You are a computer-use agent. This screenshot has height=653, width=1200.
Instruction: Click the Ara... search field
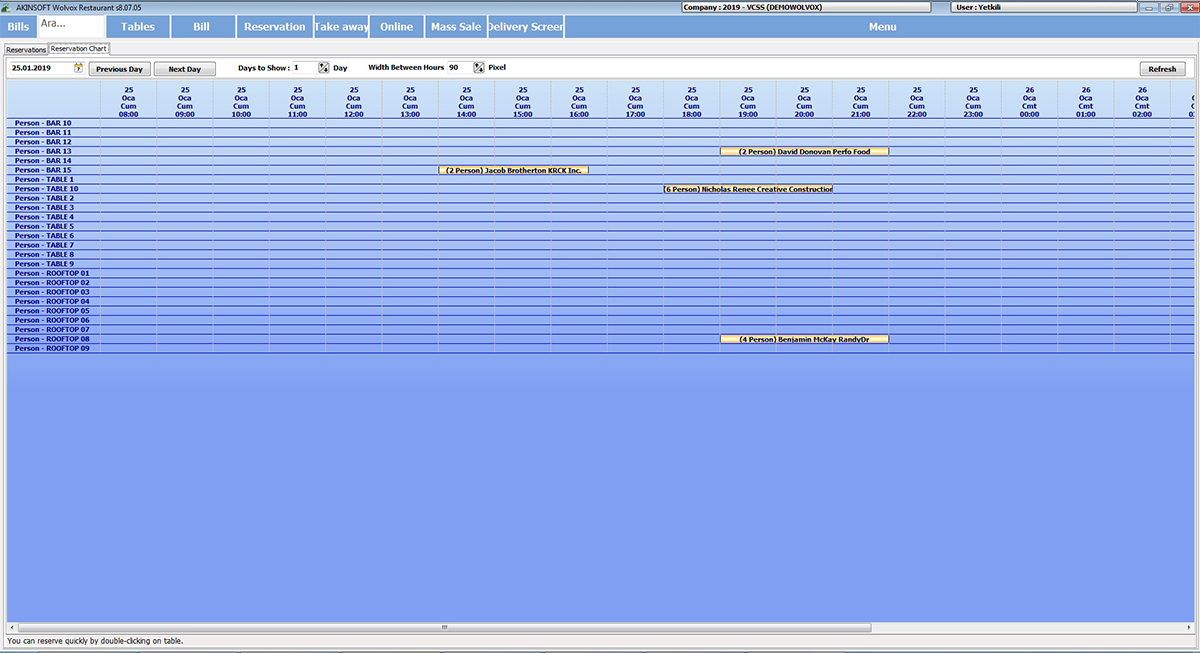point(70,26)
